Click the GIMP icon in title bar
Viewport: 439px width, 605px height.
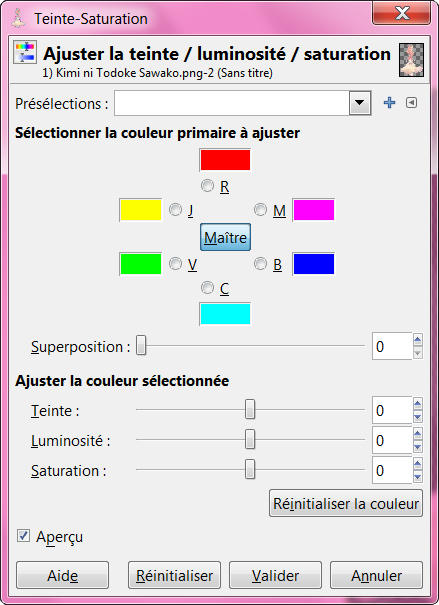click(18, 18)
